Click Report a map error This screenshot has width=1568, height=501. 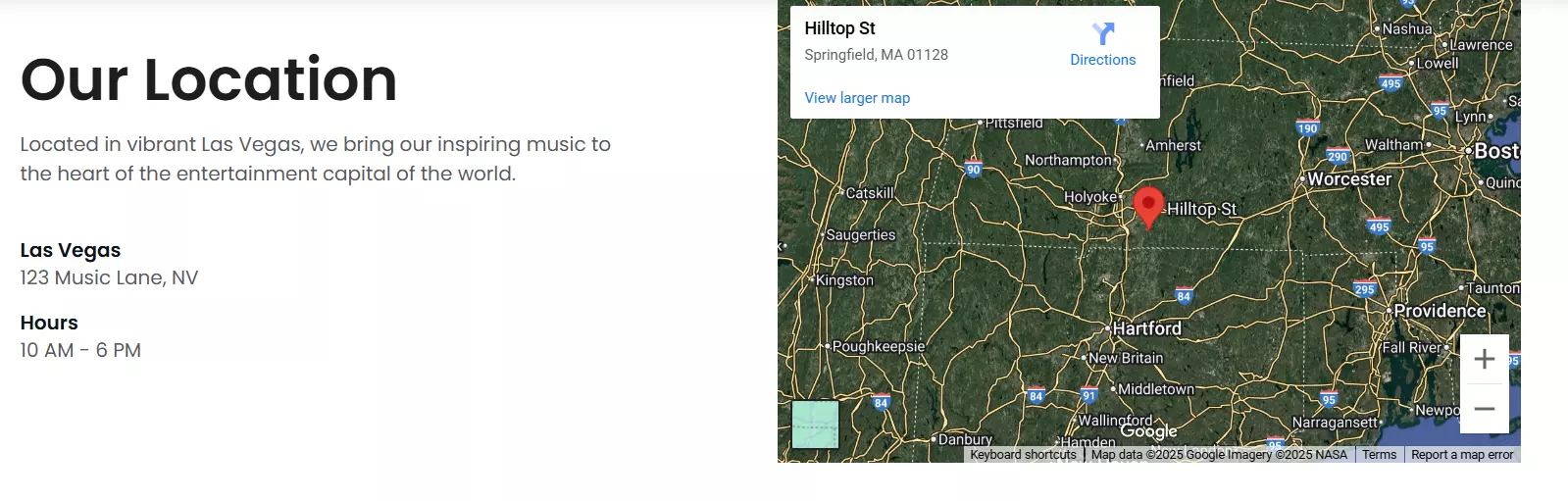pos(1462,455)
